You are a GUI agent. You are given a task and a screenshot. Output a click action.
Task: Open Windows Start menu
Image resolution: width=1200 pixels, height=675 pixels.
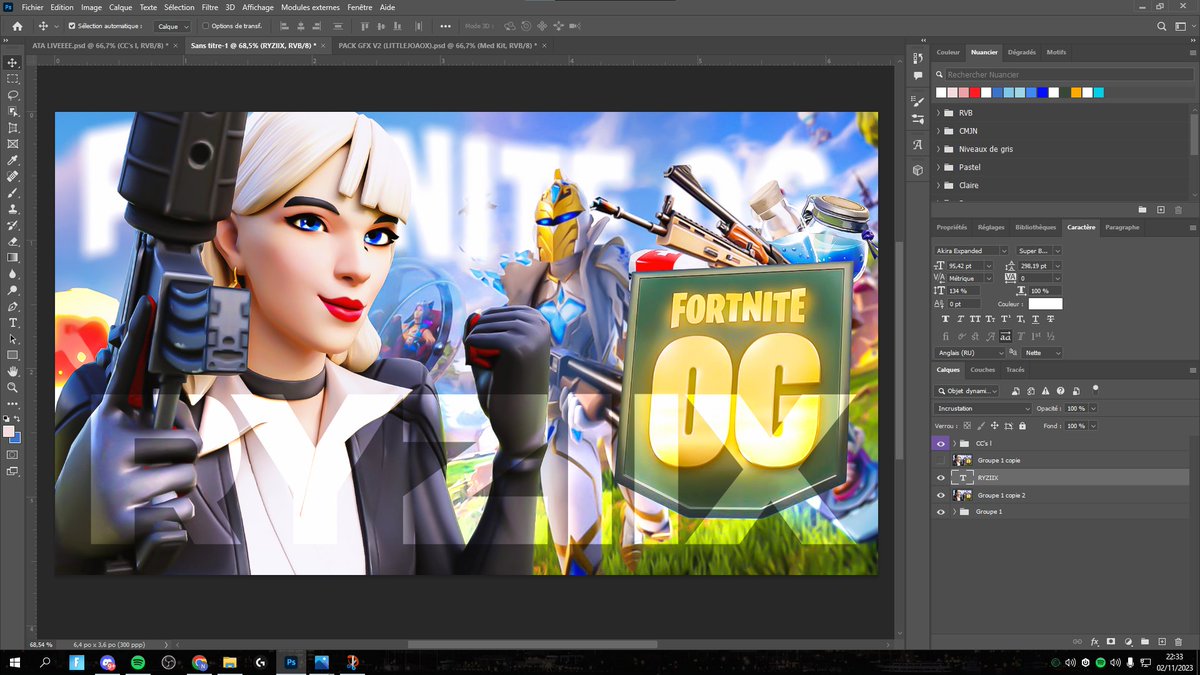15,662
